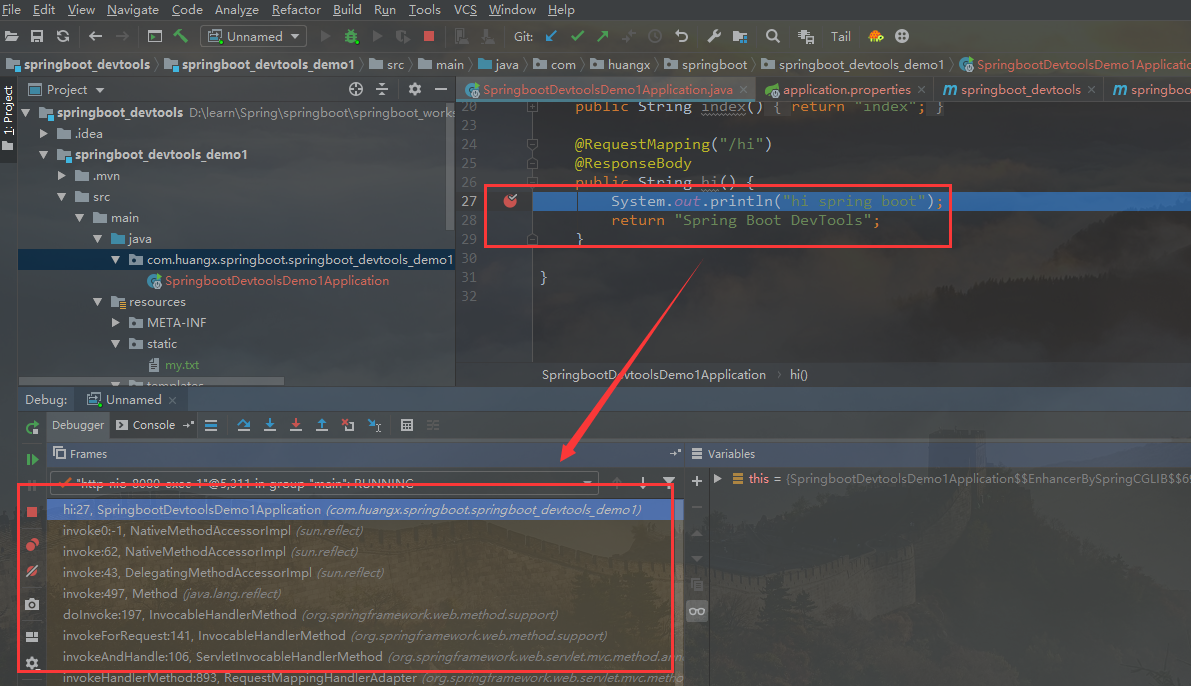The image size is (1191, 686).
Task: Start debugging with the green bug icon
Action: coord(351,36)
